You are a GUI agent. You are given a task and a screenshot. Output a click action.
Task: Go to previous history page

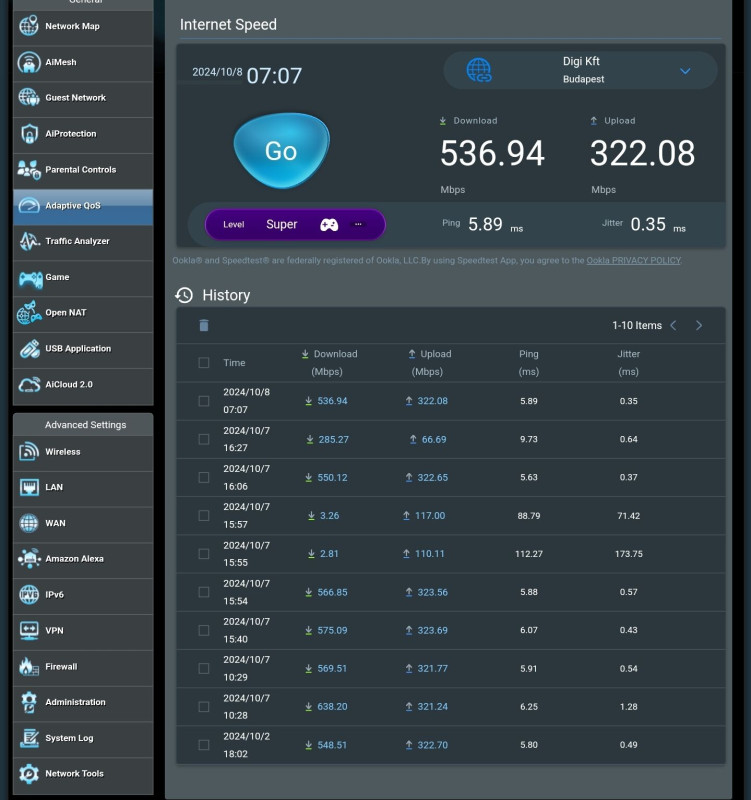pyautogui.click(x=673, y=326)
